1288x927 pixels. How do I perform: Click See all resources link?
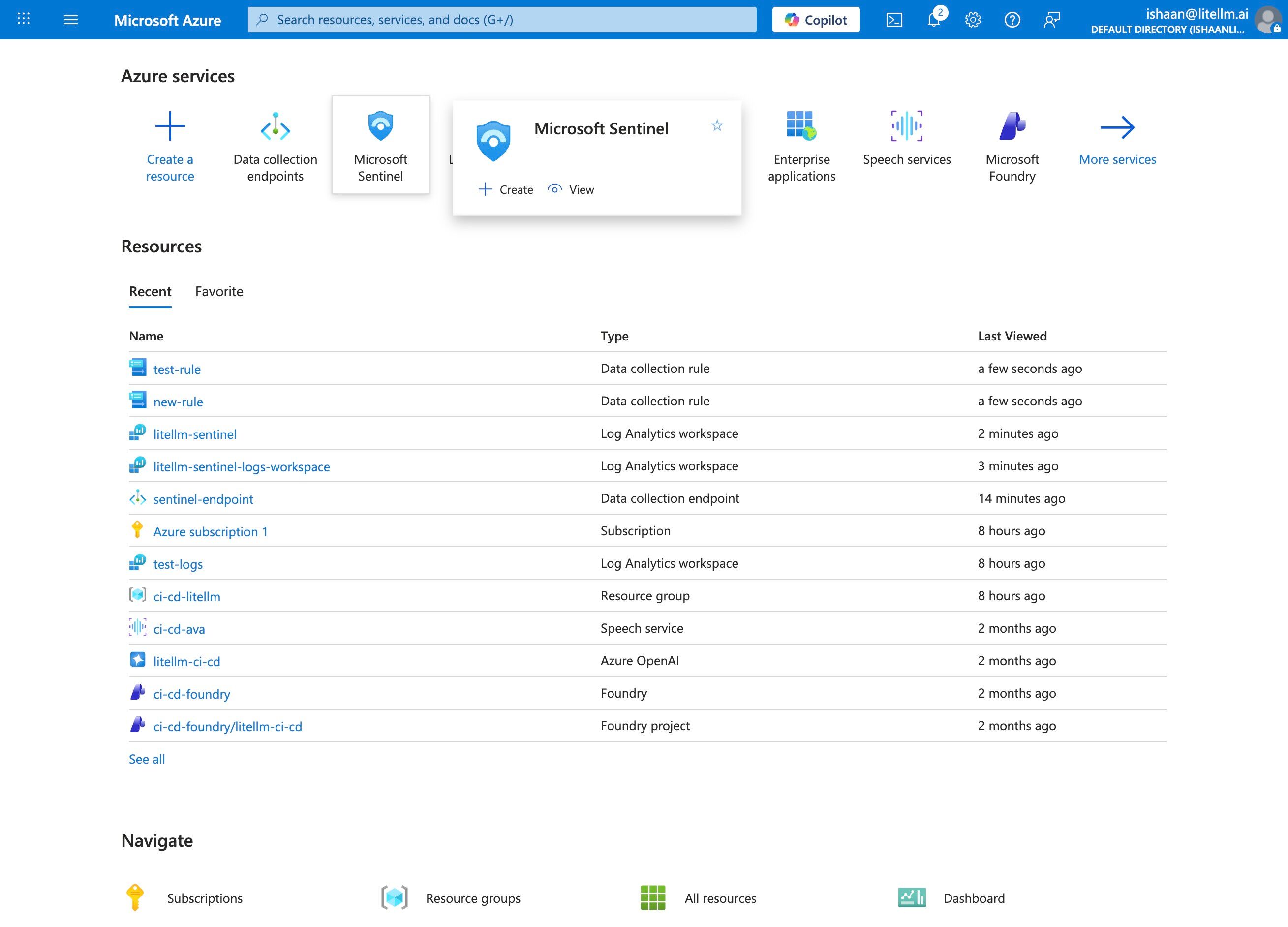click(147, 759)
